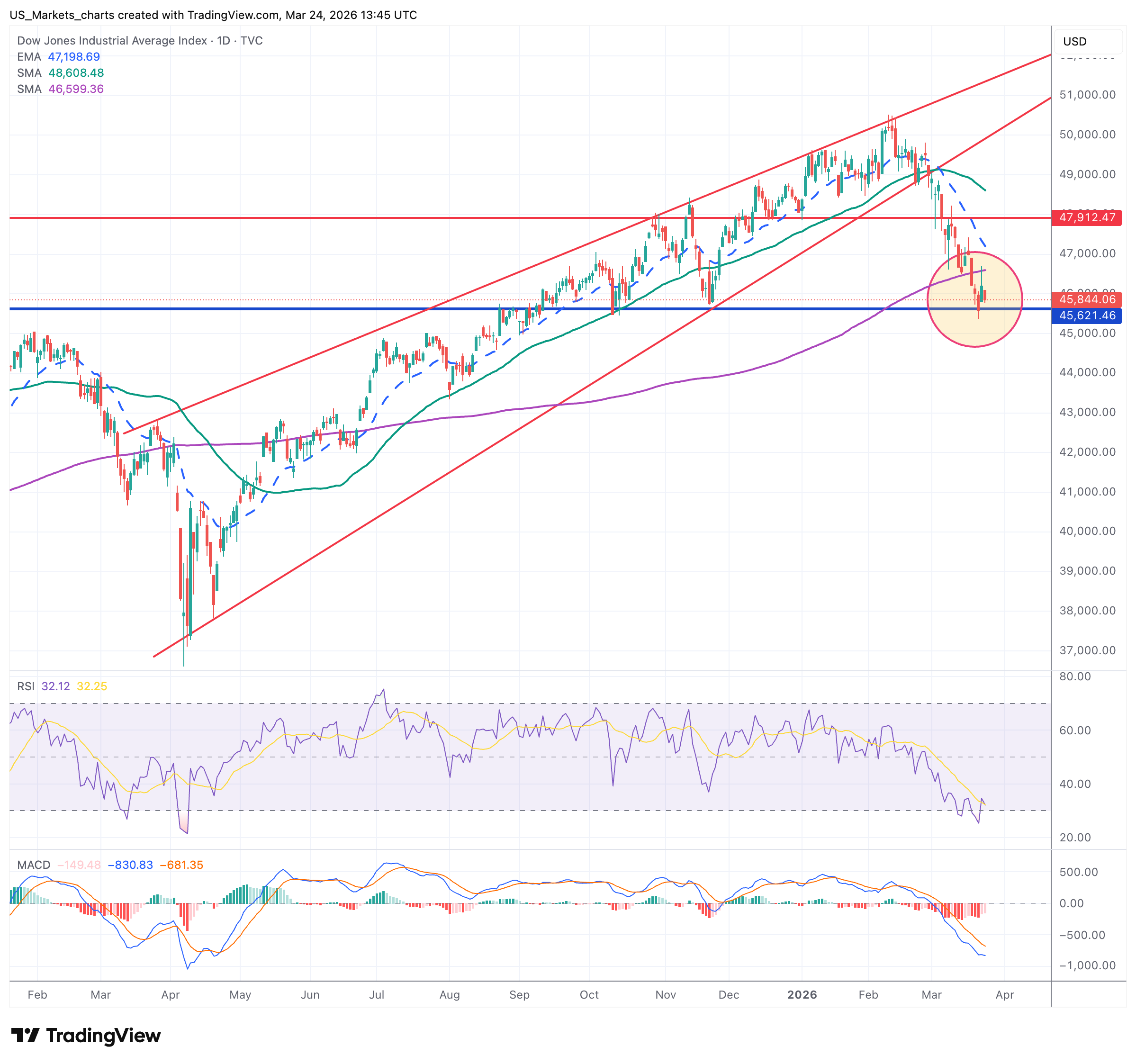This screenshot has height=1064, width=1136.
Task: Click the MACD blue value -830.83
Action: [x=130, y=865]
